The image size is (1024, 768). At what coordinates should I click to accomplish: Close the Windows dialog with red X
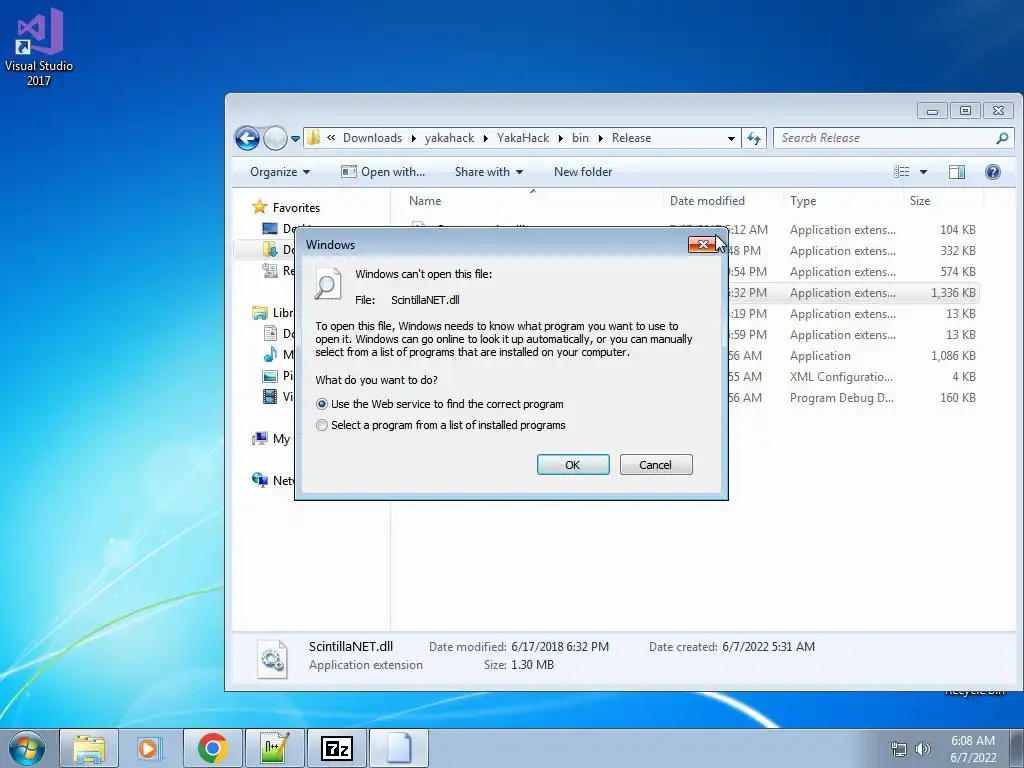click(x=703, y=244)
